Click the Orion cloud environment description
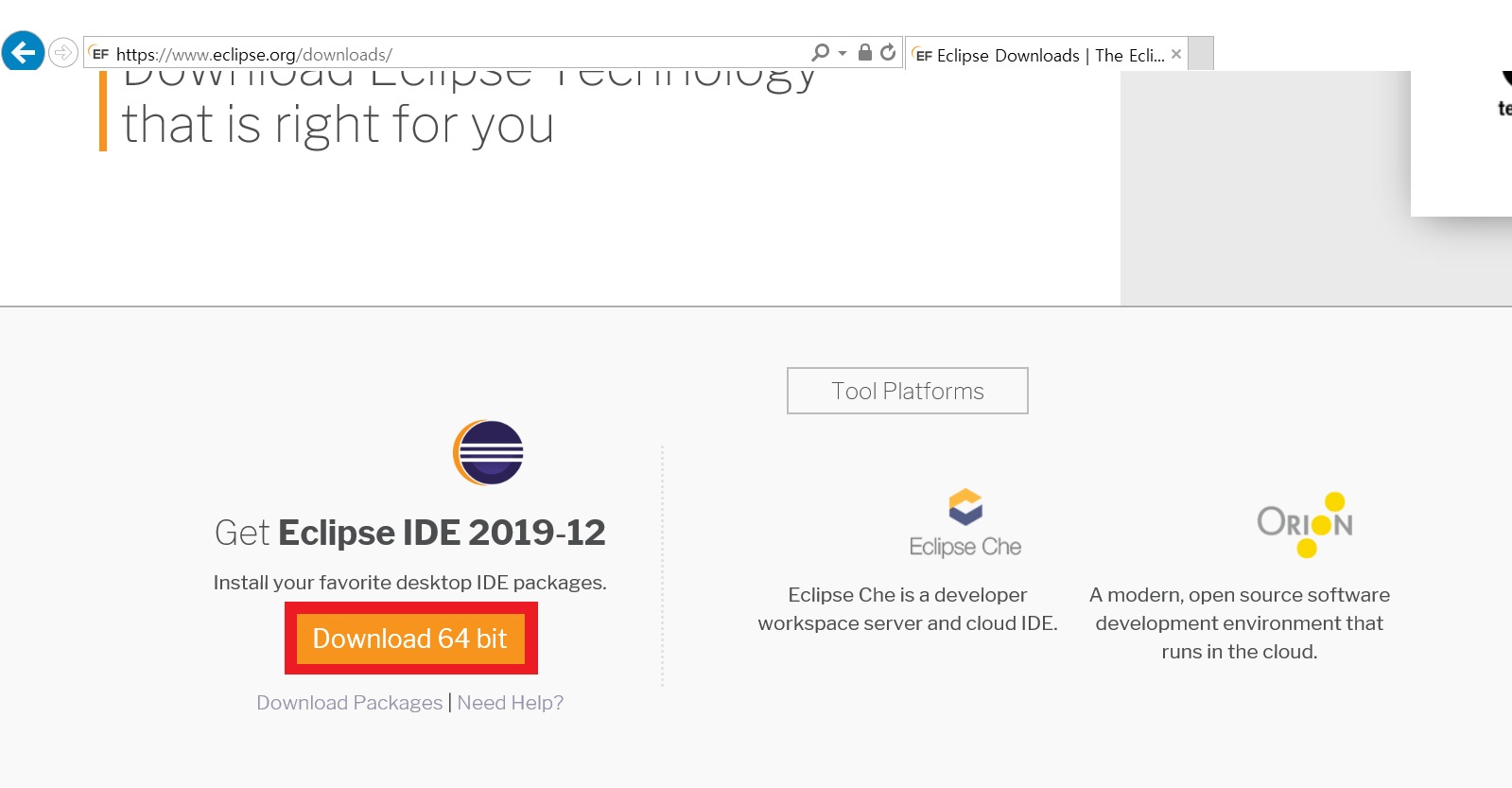 1240,623
